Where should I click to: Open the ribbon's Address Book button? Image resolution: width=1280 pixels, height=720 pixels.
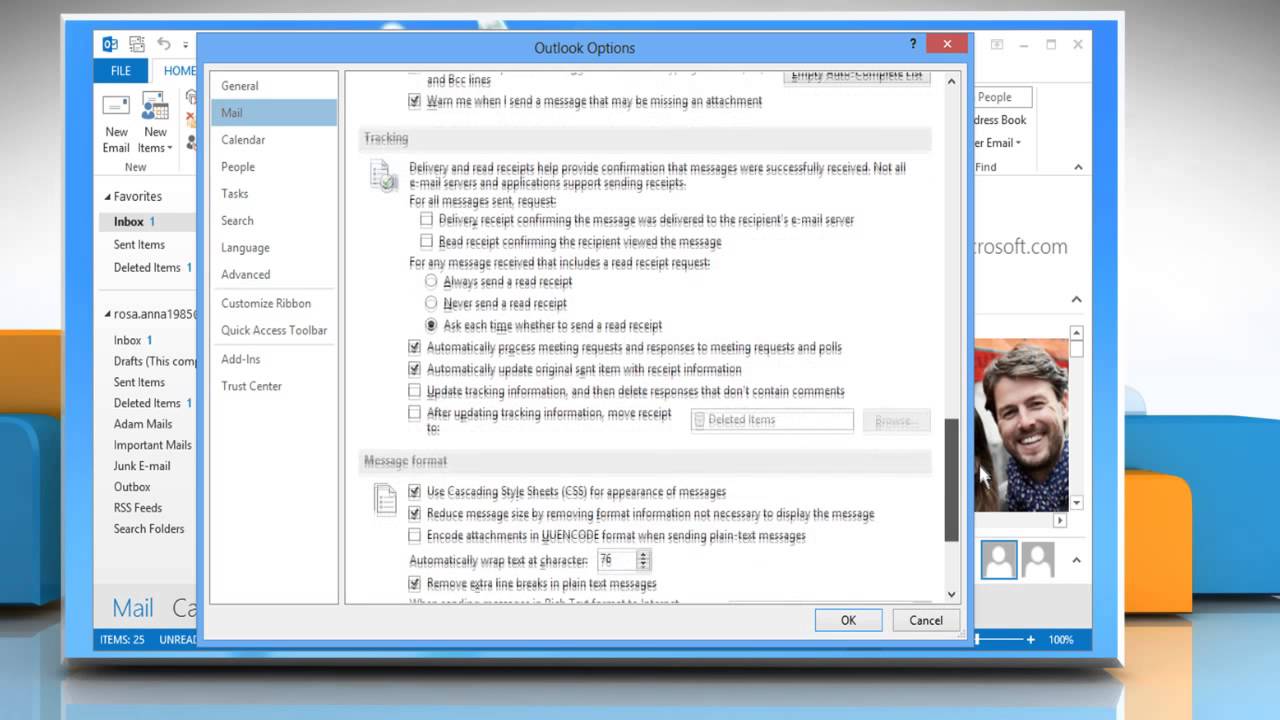[x=1000, y=120]
